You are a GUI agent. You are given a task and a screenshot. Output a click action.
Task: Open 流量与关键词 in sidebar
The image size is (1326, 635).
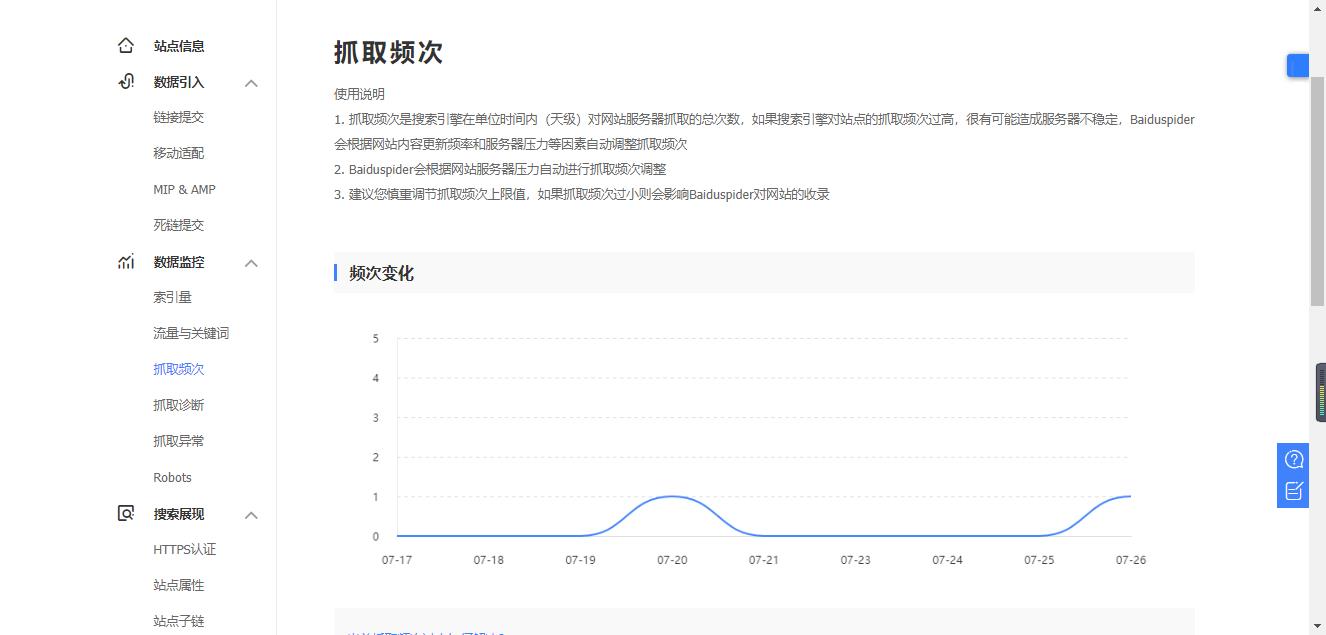(191, 333)
